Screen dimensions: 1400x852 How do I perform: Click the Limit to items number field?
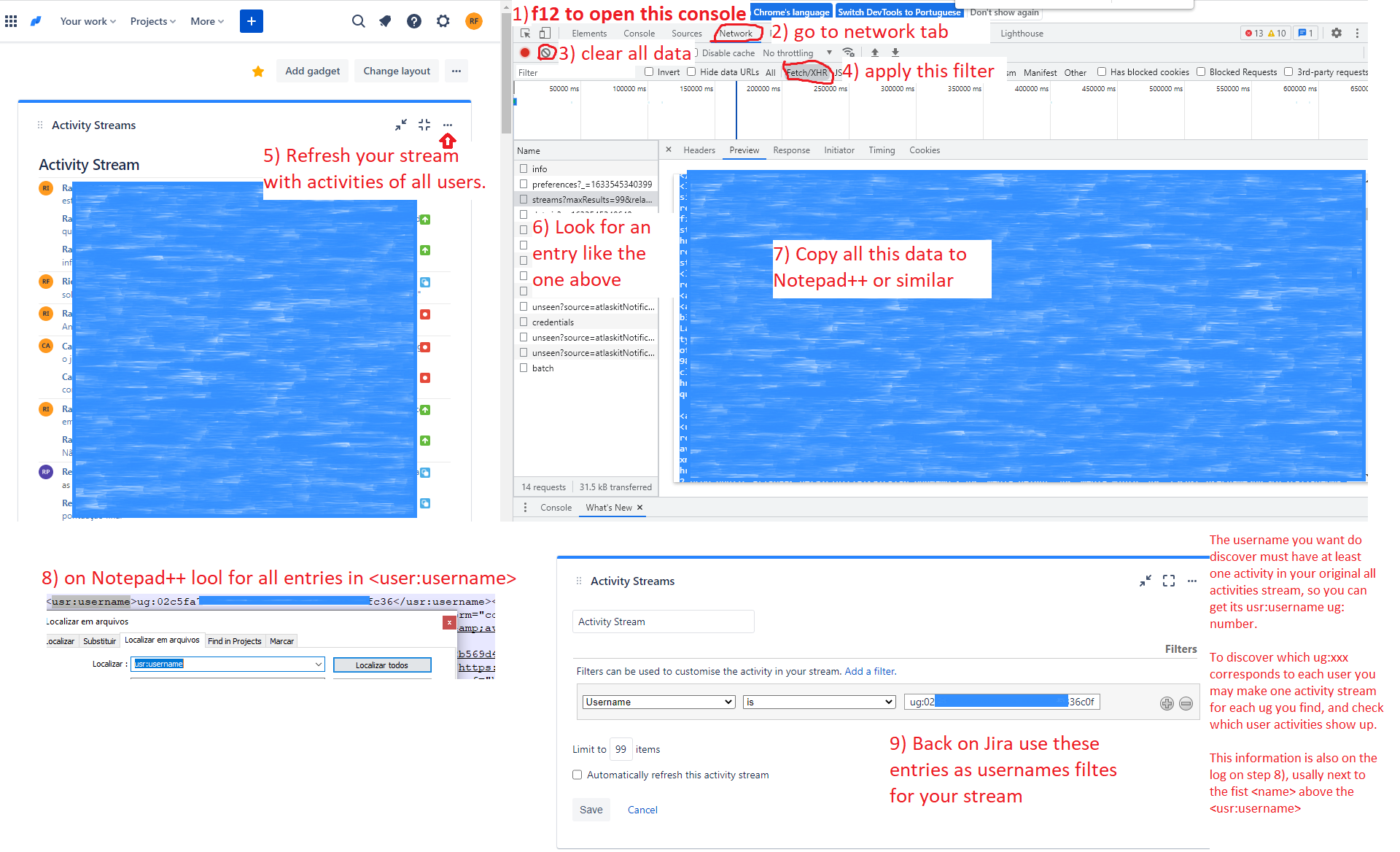[621, 749]
